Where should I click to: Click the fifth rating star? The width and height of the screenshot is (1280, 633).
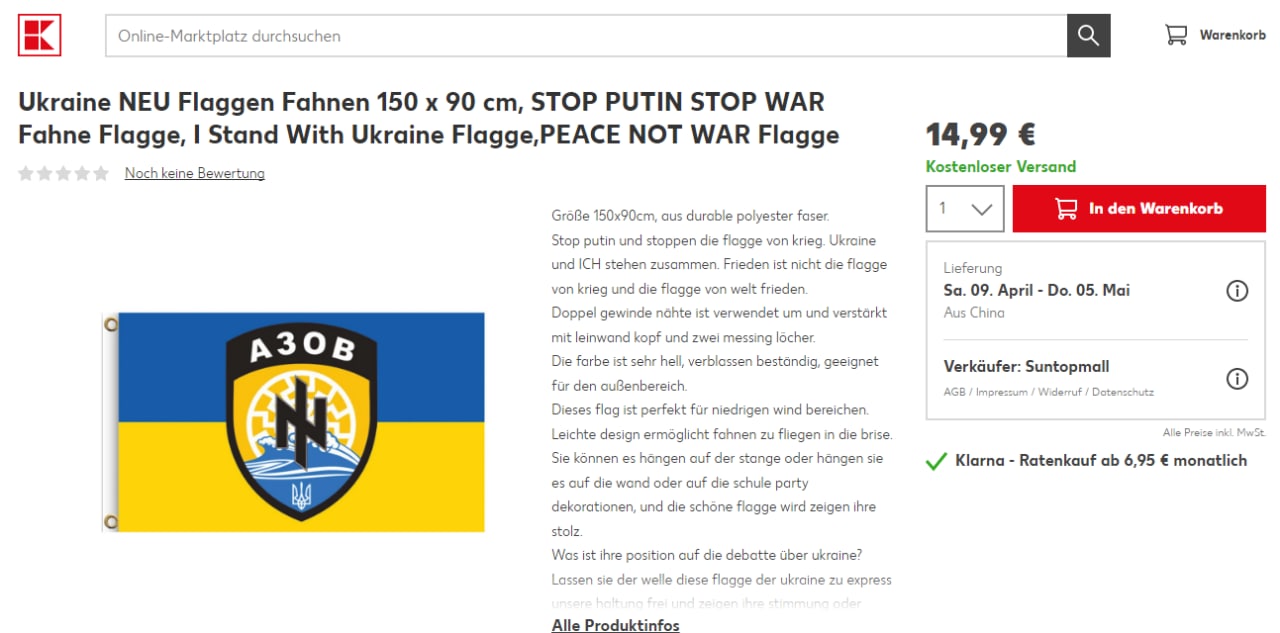coord(101,174)
